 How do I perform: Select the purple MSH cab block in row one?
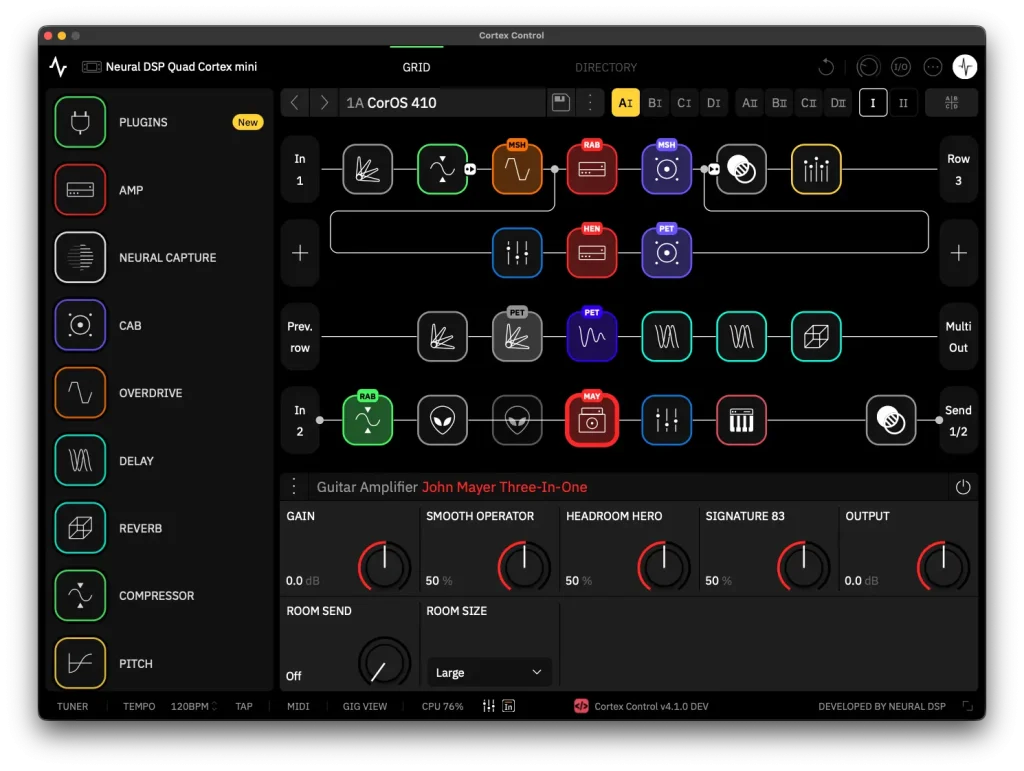666,169
